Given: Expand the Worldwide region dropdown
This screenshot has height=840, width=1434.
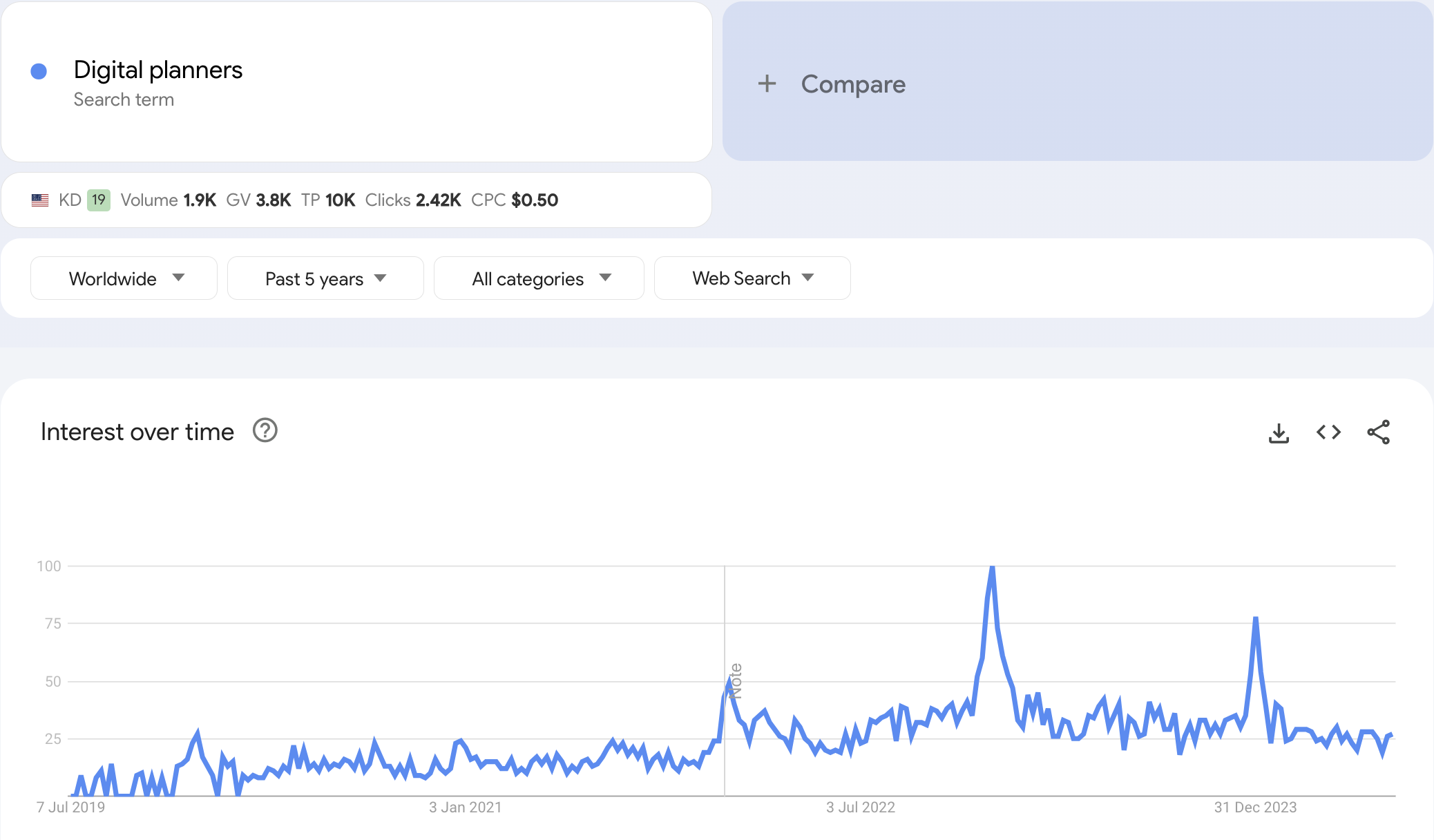Looking at the screenshot, I should point(124,278).
